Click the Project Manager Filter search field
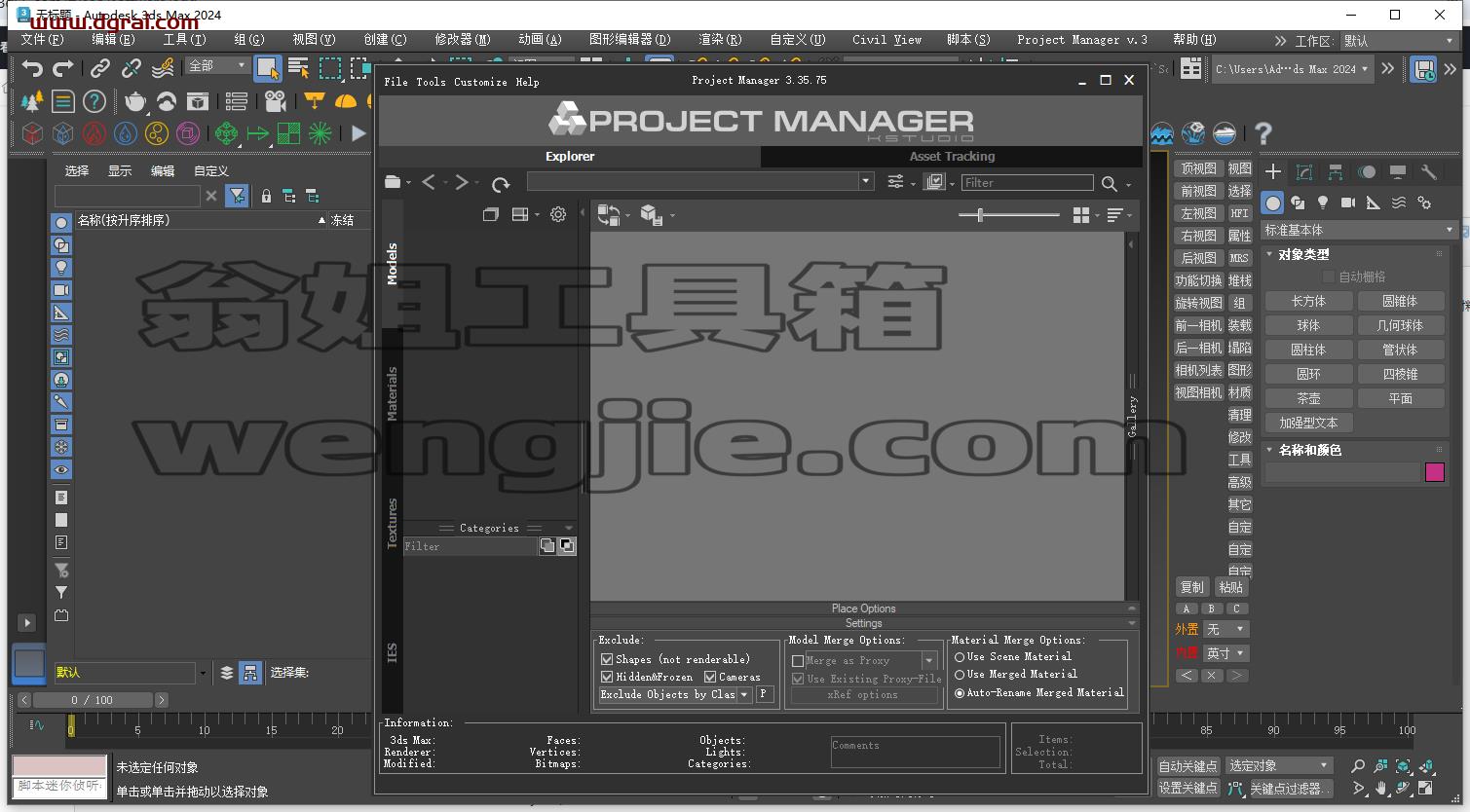This screenshot has width=1470, height=812. (1027, 183)
